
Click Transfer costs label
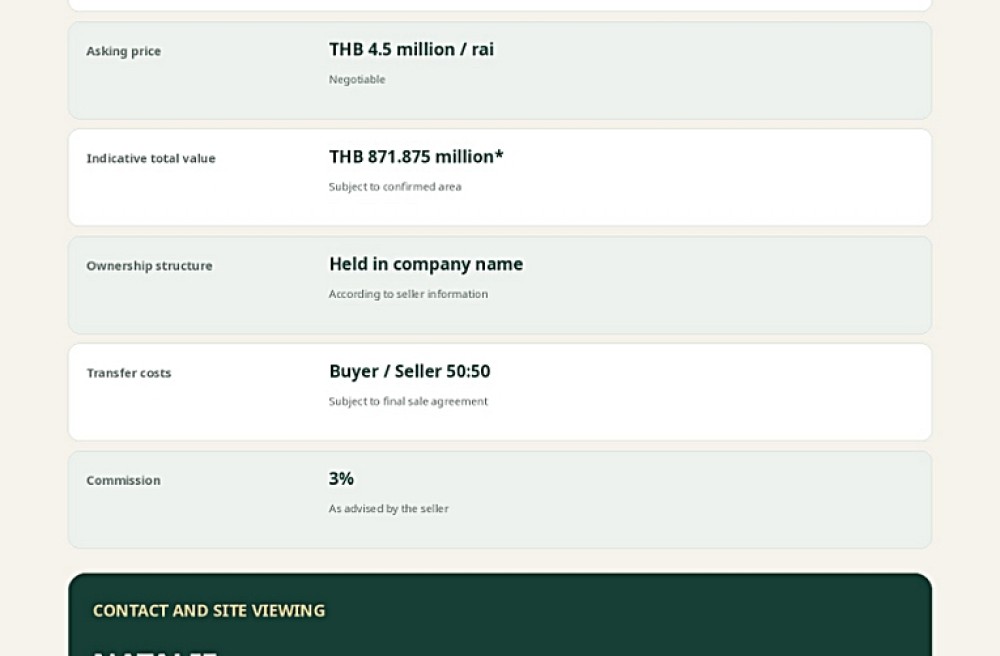[x=129, y=373]
